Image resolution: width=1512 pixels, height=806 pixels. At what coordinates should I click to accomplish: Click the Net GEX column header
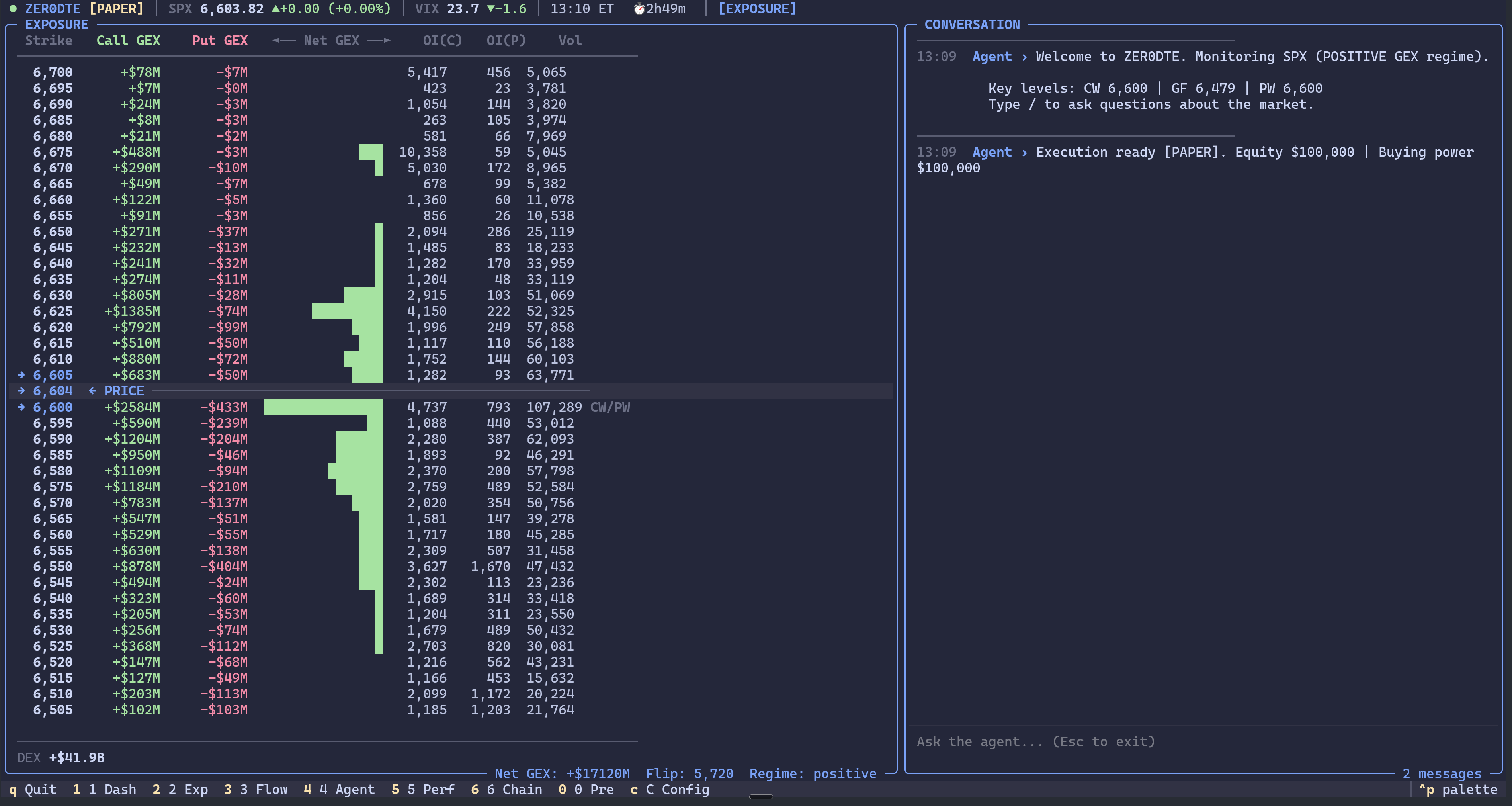coord(331,41)
